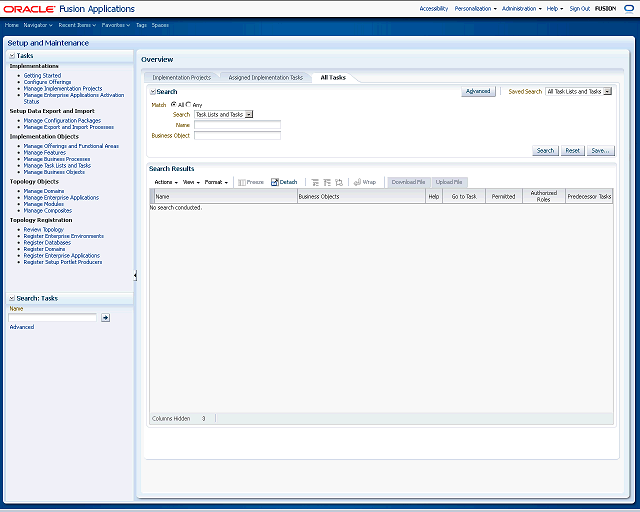Viewport: 640px width, 512px height.
Task: Click the Detach table icon
Action: point(274,182)
